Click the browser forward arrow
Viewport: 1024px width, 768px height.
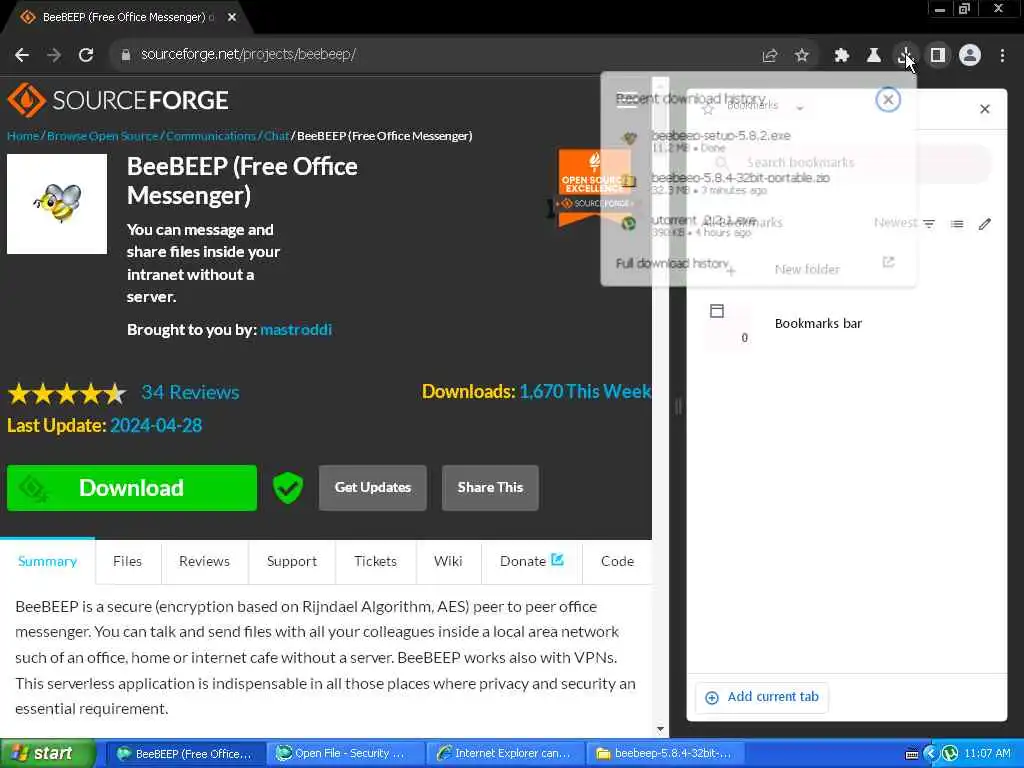tap(54, 55)
